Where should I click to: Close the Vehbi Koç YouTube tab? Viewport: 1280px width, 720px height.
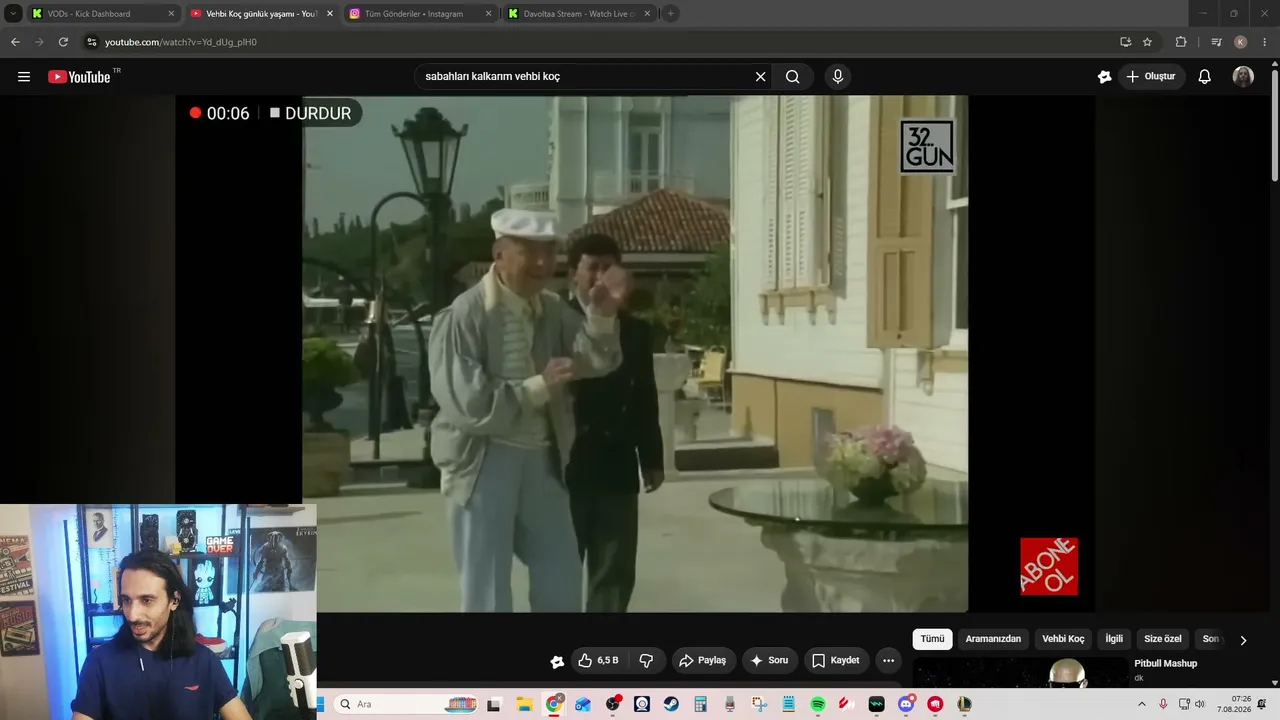tap(330, 14)
